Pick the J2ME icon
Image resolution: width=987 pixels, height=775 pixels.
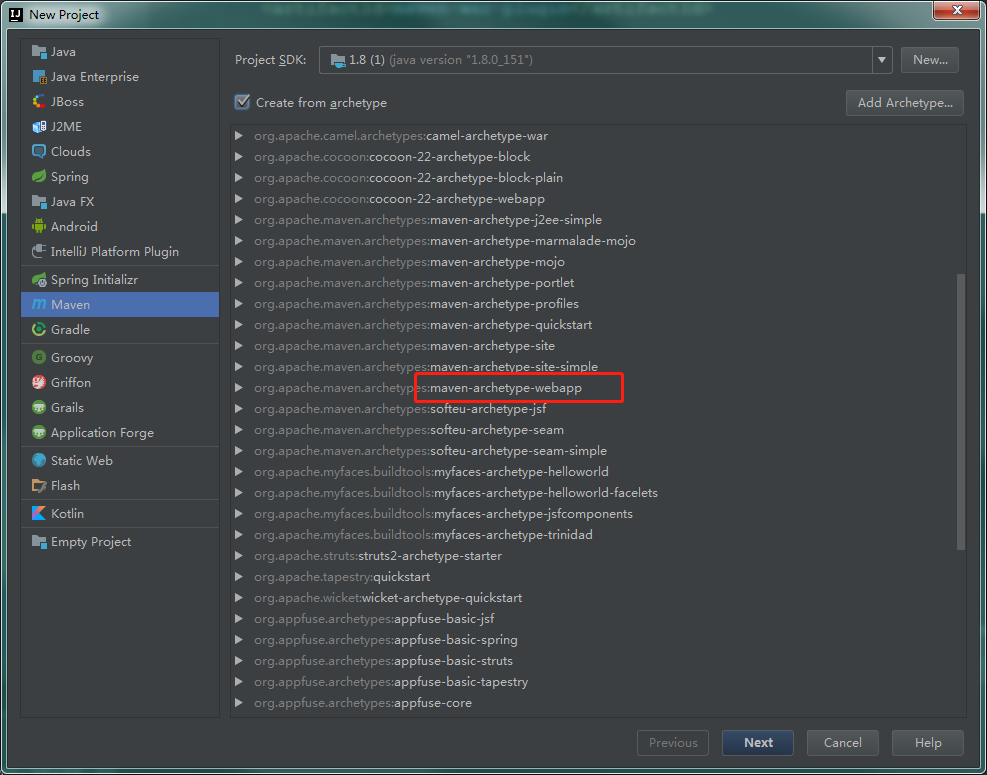pos(39,127)
